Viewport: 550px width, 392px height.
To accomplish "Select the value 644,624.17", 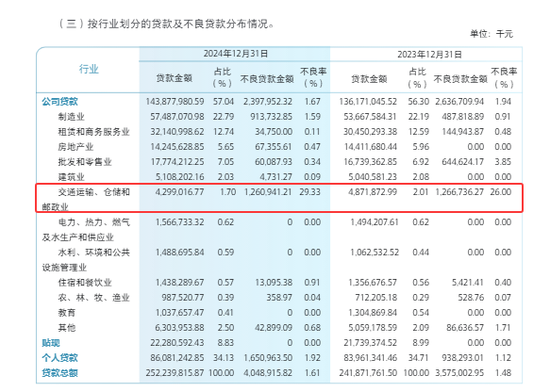I will pos(463,162).
